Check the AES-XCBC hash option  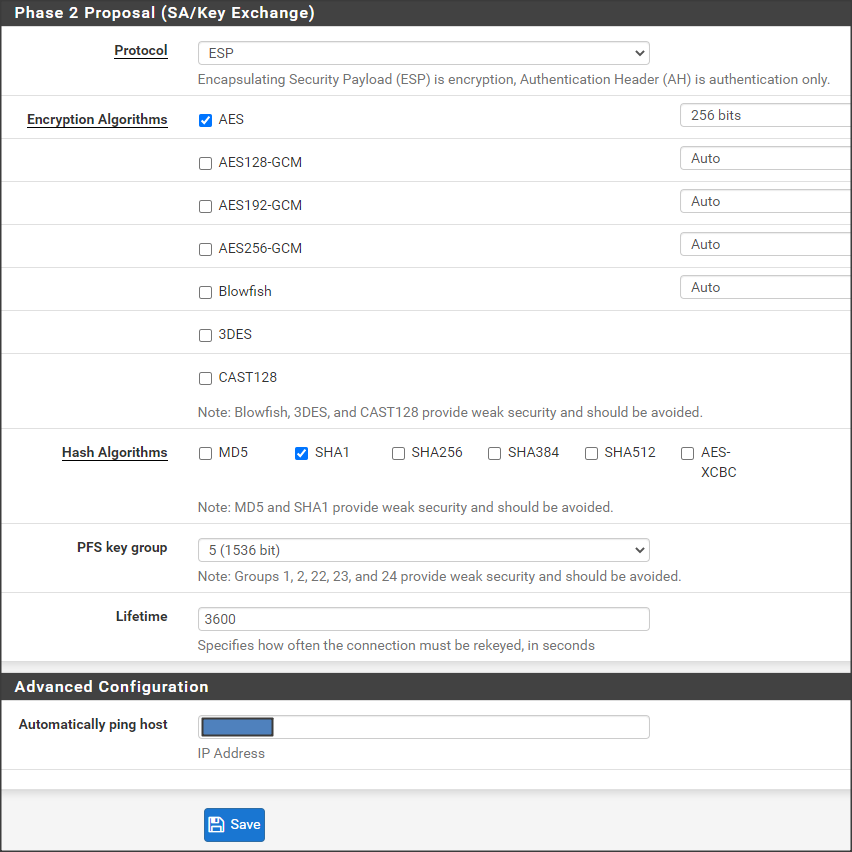click(687, 453)
